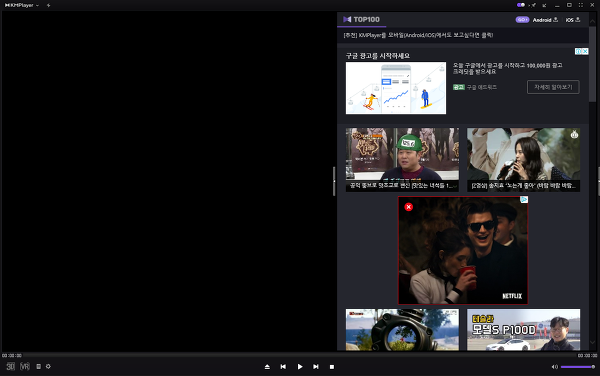Click the compact mode icon in title bar

pos(545,5)
